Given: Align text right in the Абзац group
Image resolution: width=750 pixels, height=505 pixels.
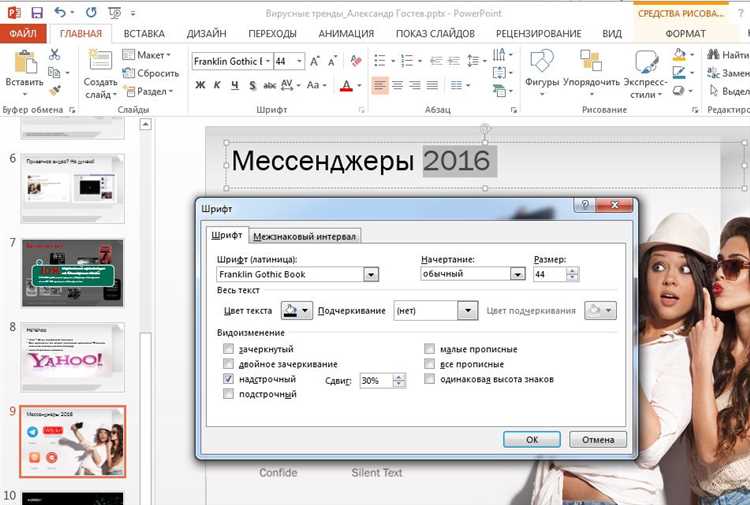Looking at the screenshot, I should tap(415, 85).
